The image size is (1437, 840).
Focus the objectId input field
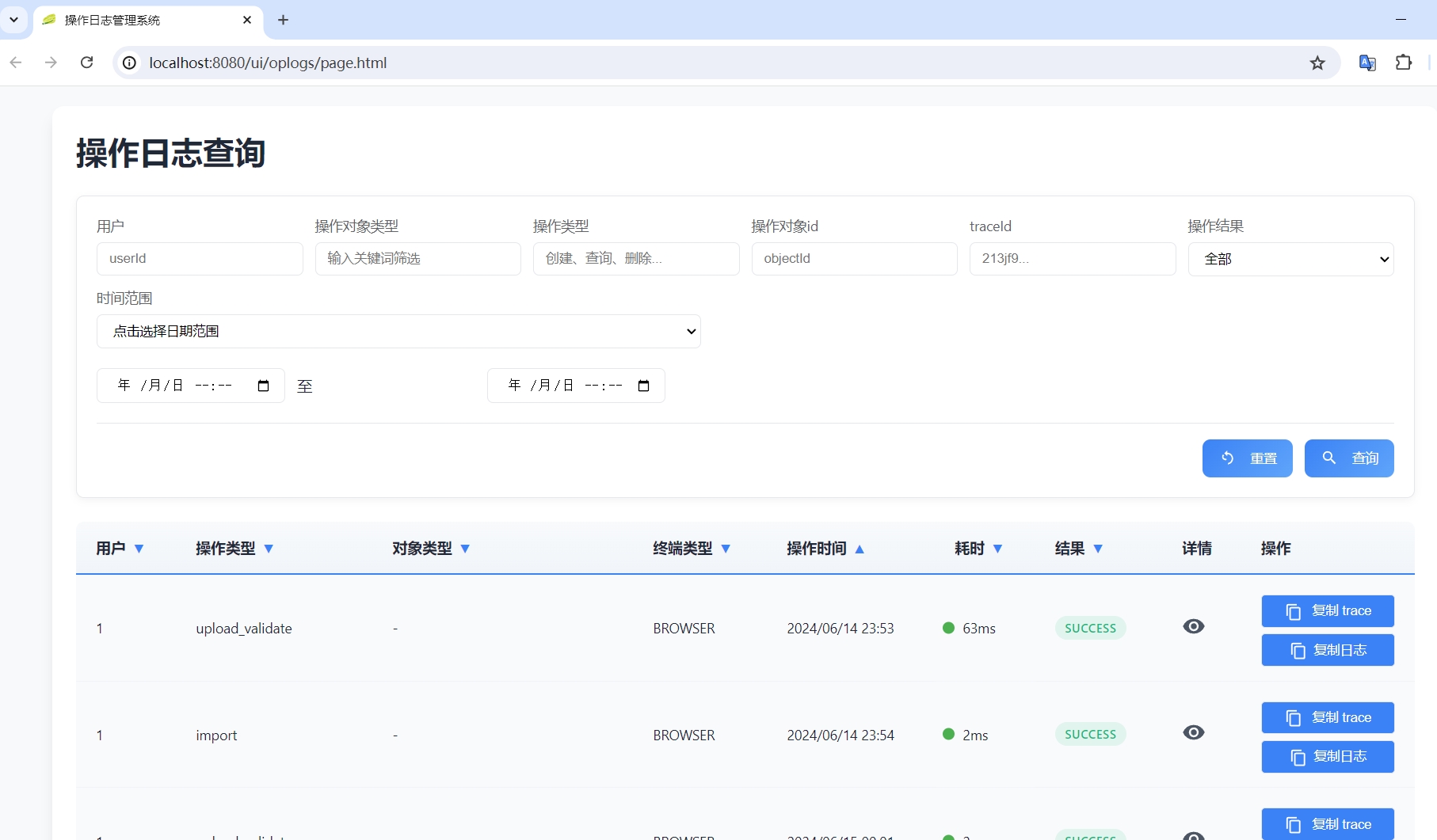[854, 259]
